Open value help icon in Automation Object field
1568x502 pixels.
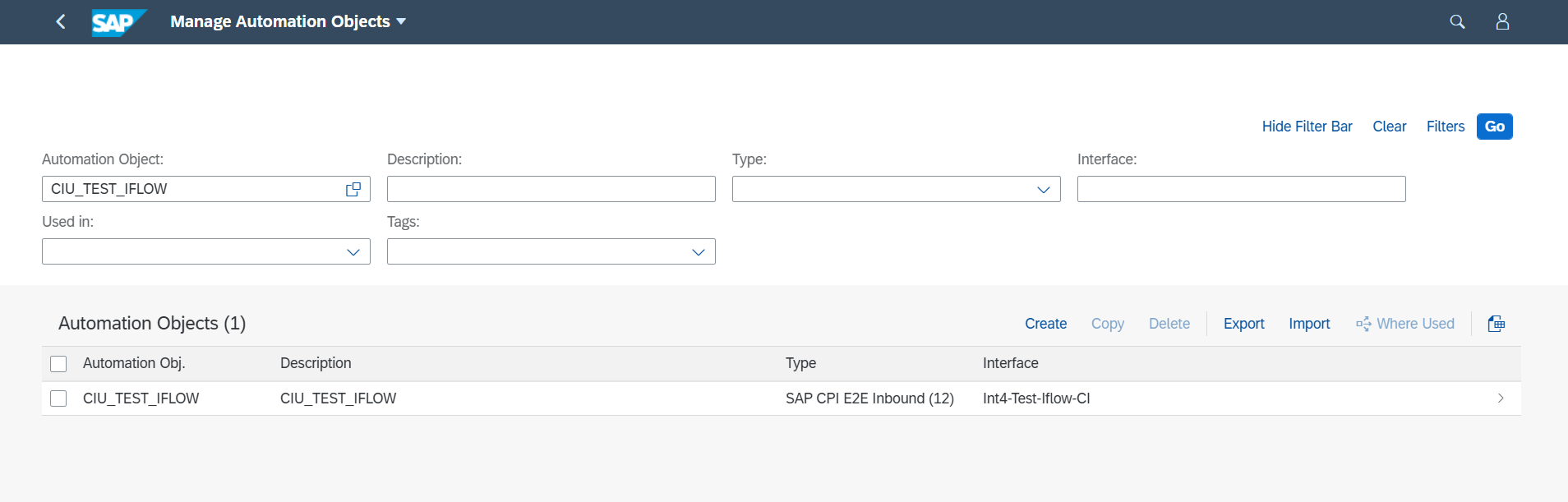pyautogui.click(x=353, y=189)
